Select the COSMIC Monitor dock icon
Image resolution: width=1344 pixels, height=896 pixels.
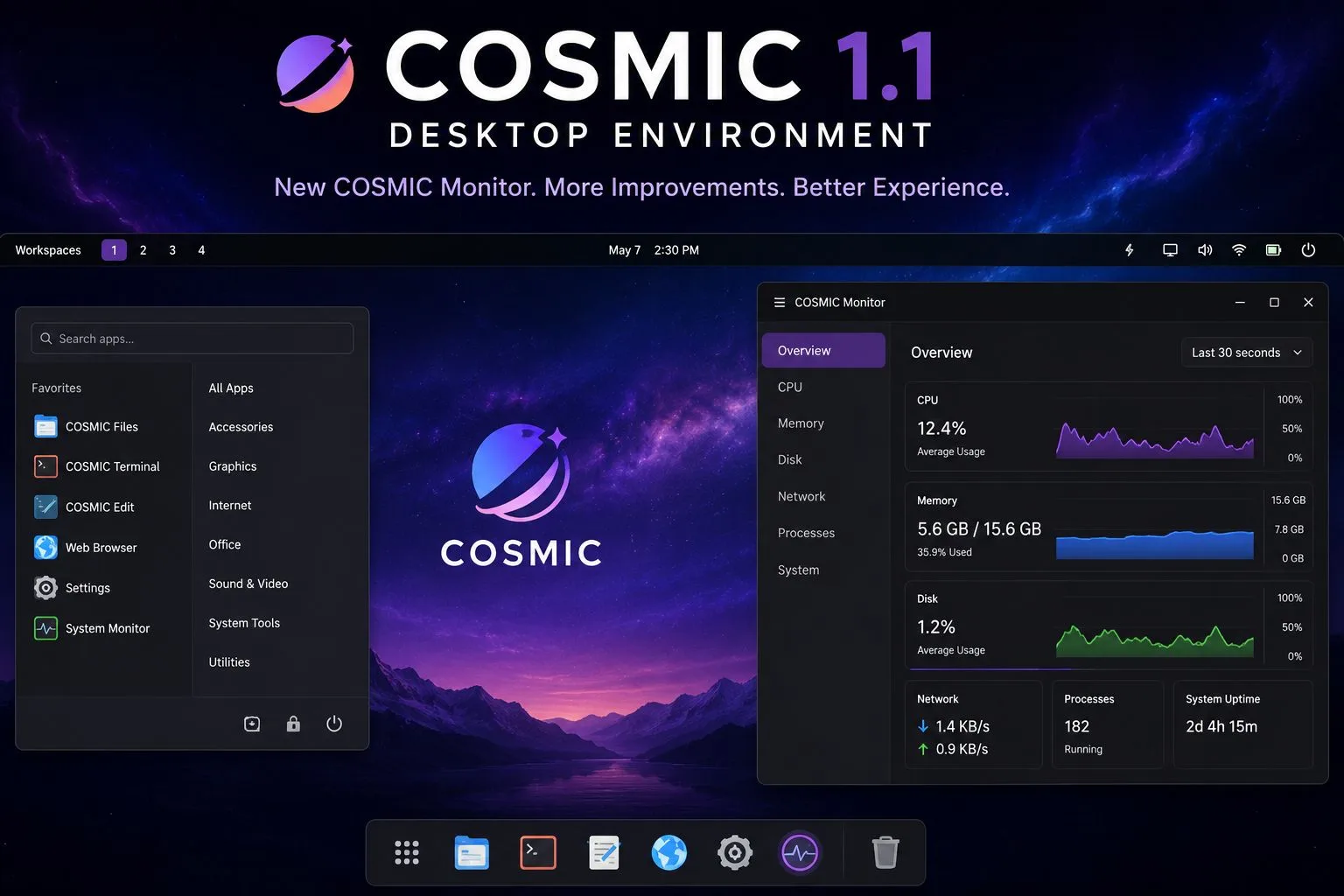click(800, 852)
